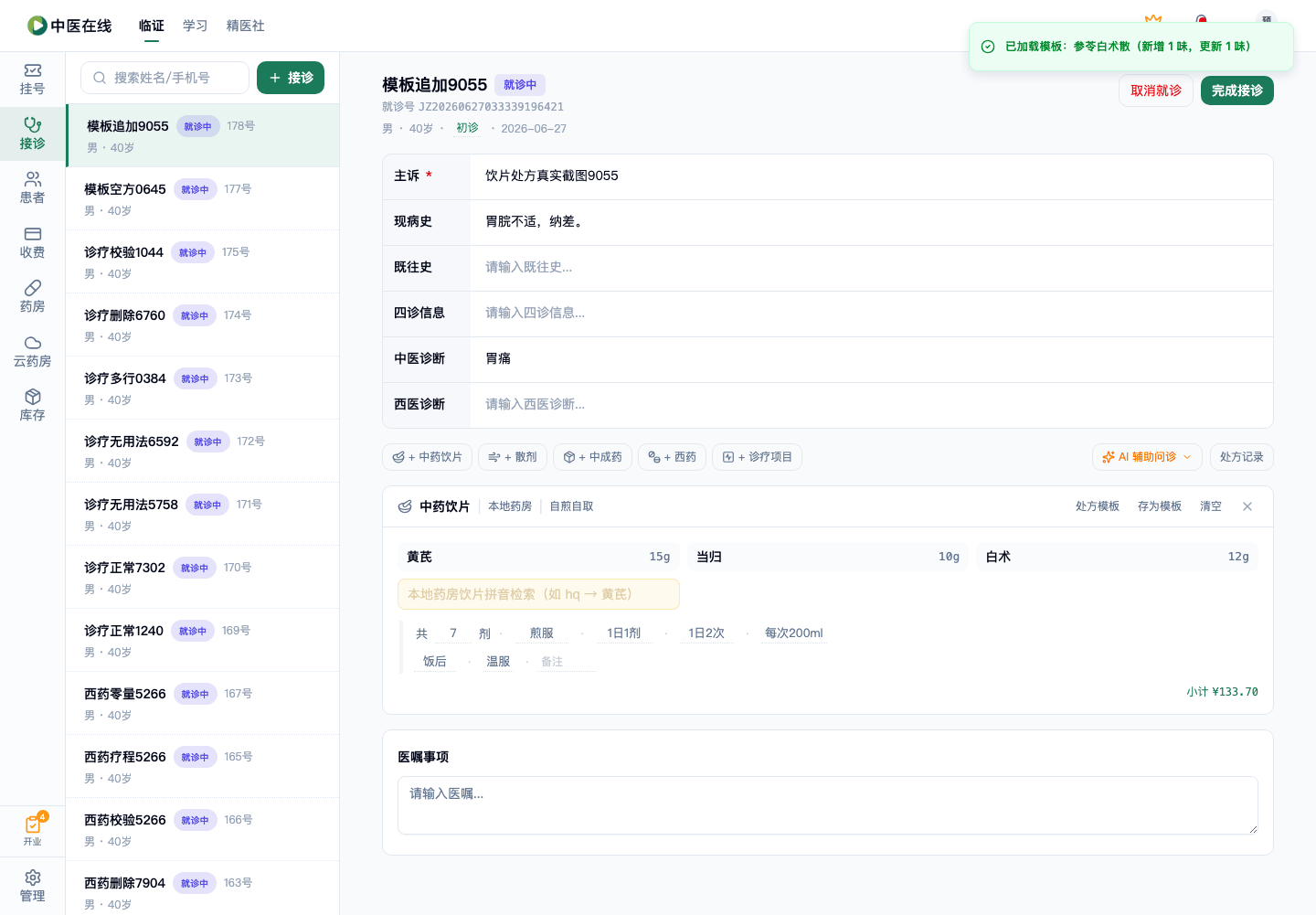1316x915 pixels.
Task: Click the herb pinyin search field
Action: coord(538,594)
